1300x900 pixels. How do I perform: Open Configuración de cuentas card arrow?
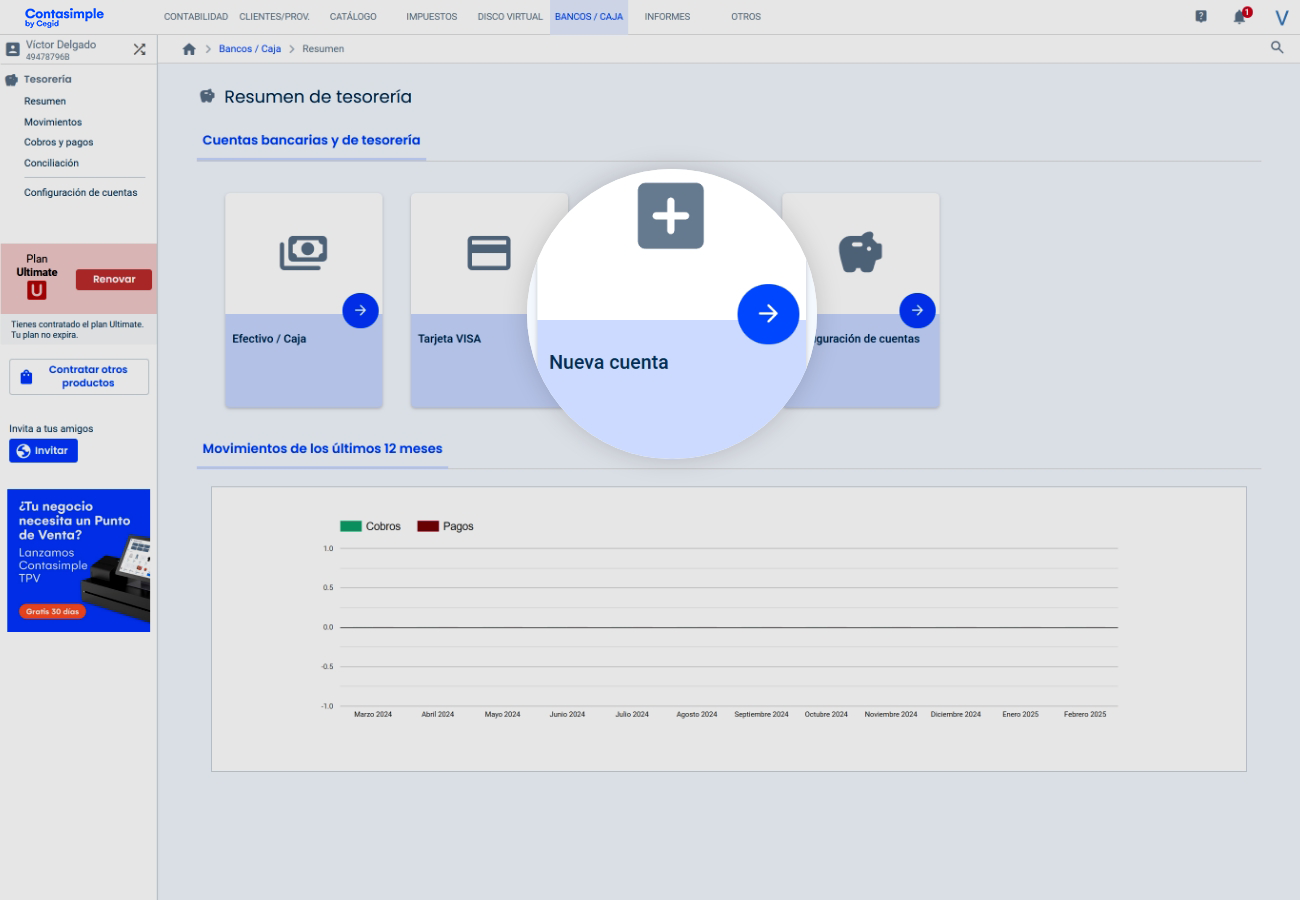tap(917, 310)
